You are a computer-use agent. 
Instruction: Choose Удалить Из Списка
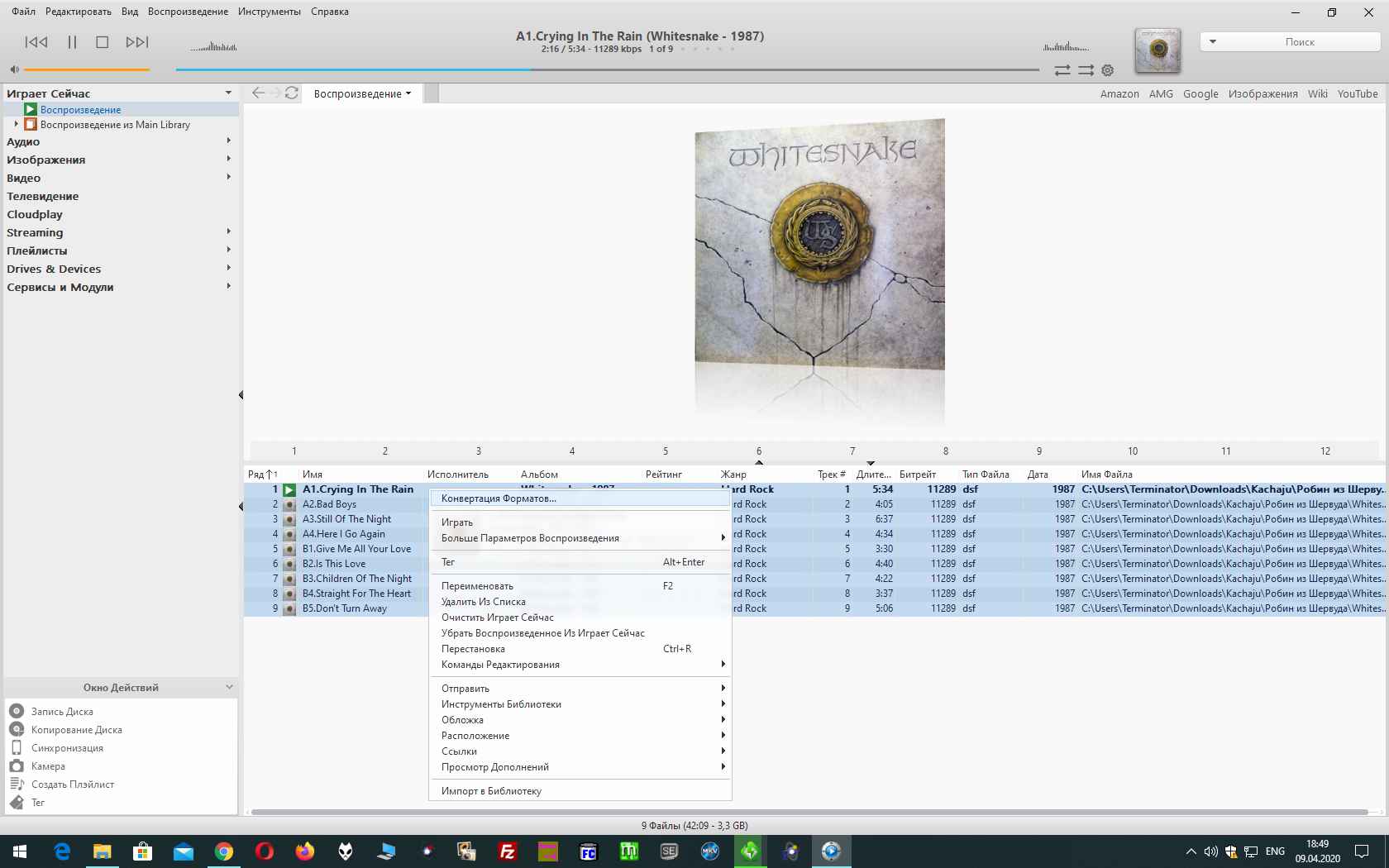coord(580,602)
